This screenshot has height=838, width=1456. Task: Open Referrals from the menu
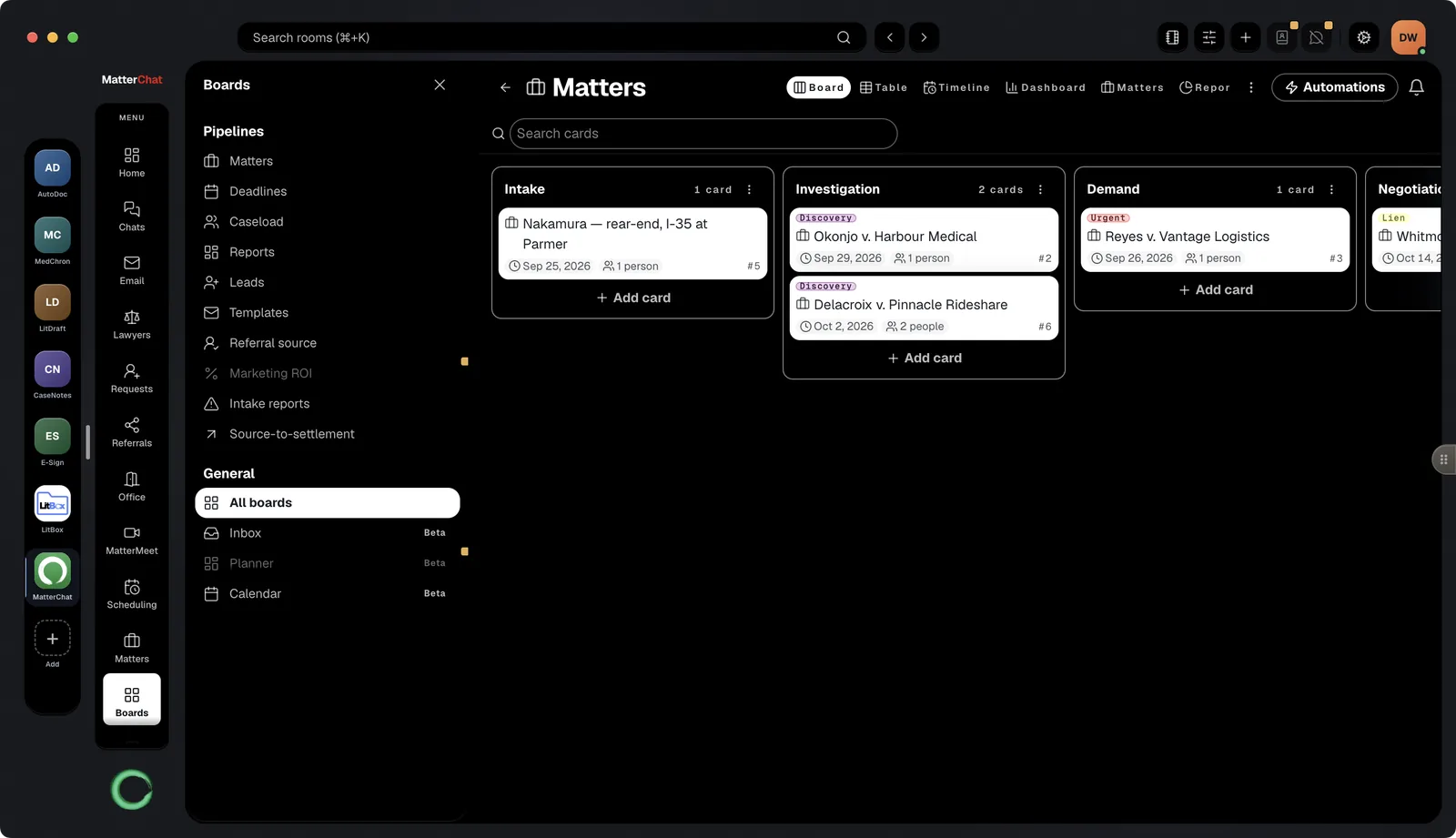[x=132, y=432]
